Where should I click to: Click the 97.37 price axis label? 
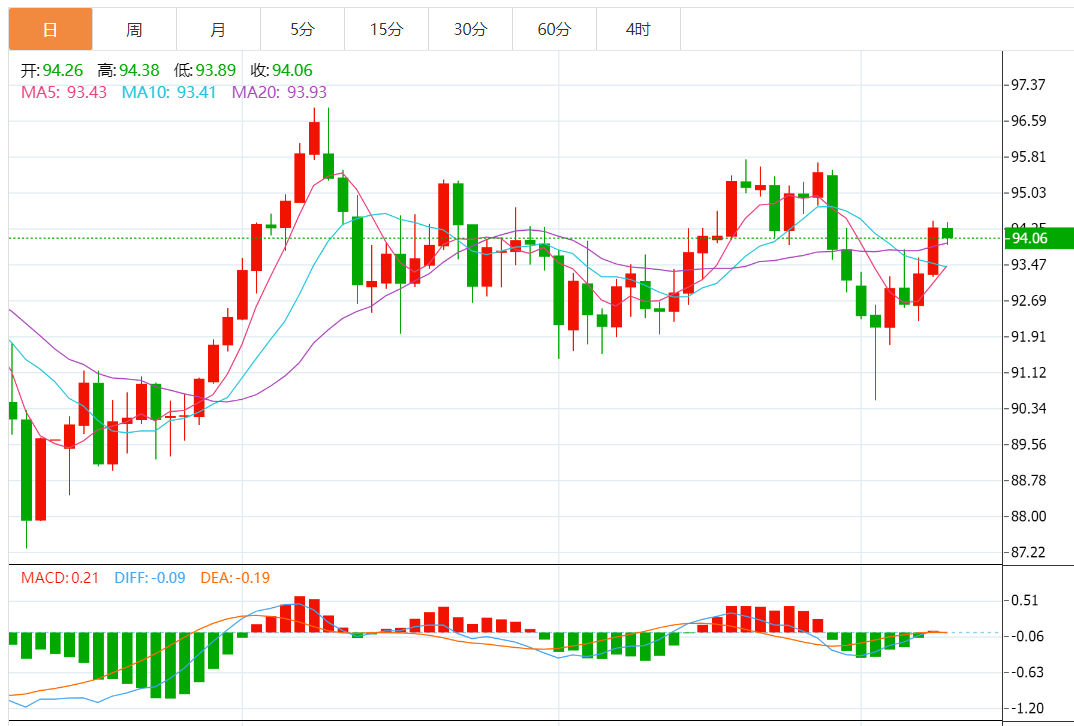(1029, 85)
